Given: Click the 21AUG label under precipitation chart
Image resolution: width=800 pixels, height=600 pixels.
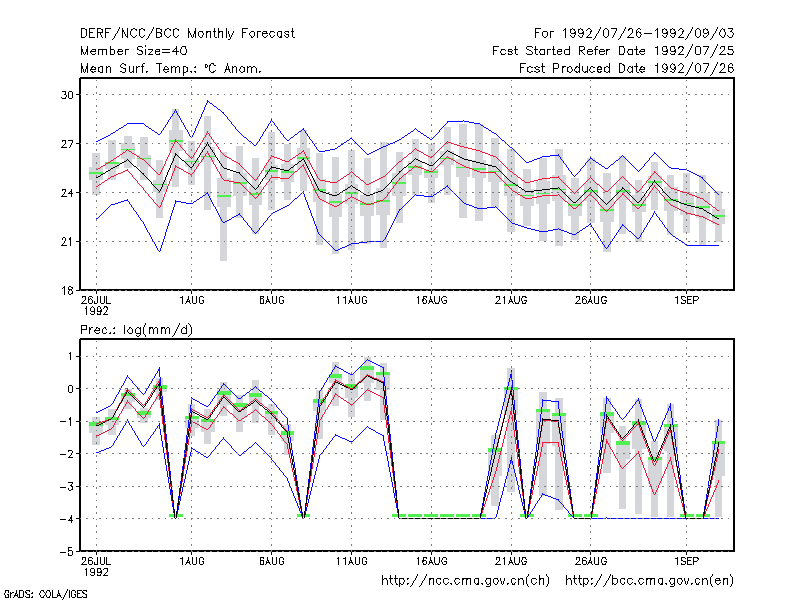Looking at the screenshot, I should [511, 561].
